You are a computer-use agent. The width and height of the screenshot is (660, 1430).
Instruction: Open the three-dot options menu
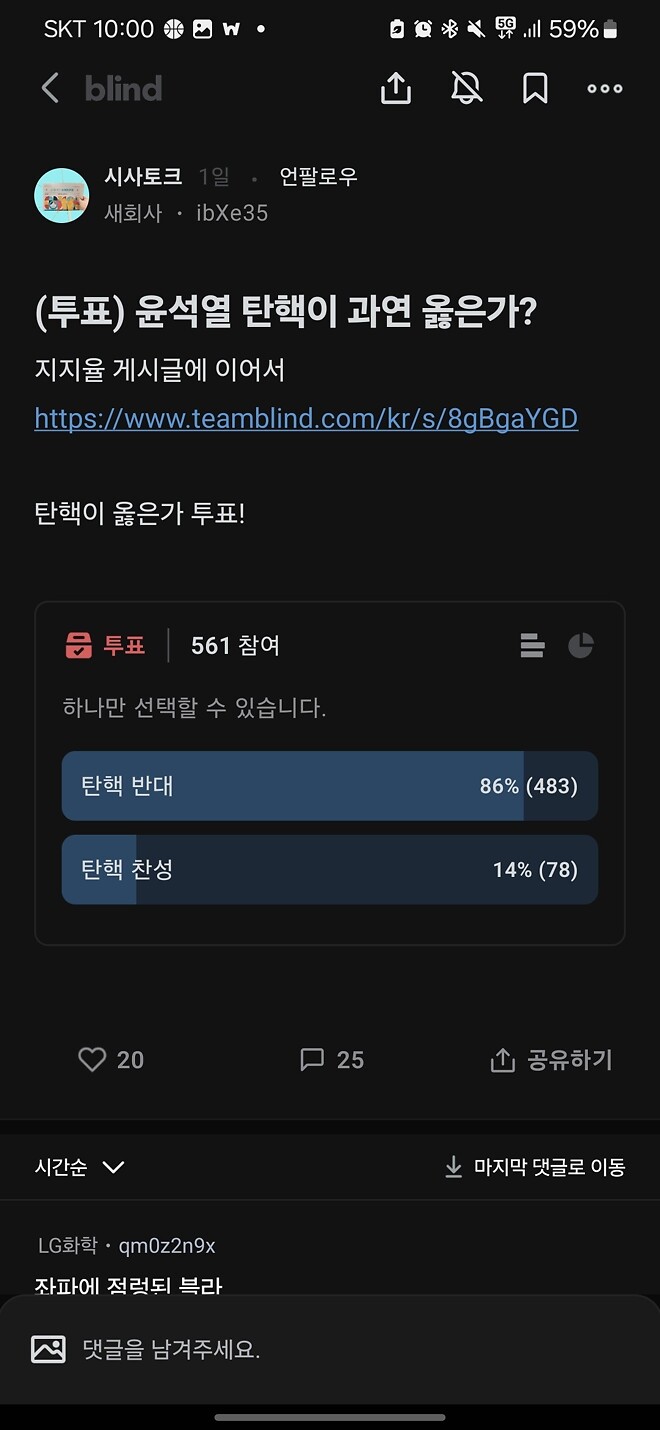[x=604, y=89]
